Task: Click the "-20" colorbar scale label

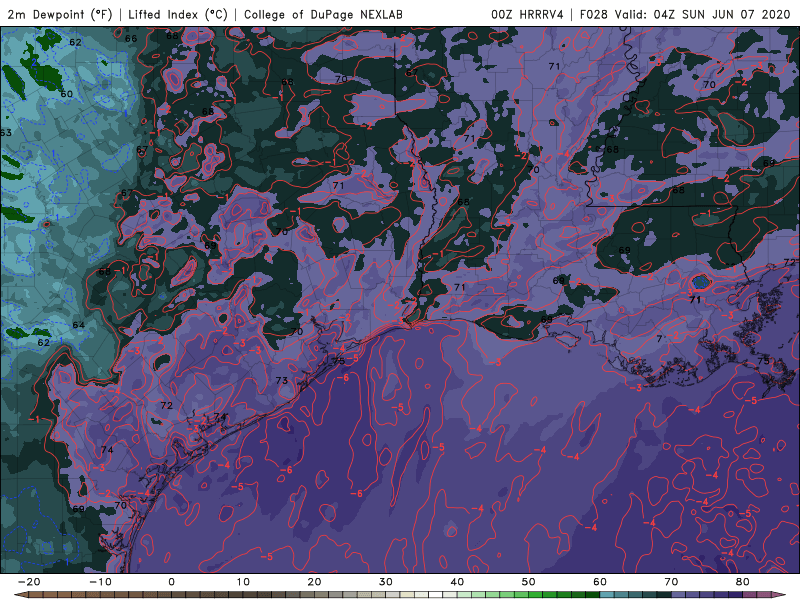Action: tap(29, 582)
